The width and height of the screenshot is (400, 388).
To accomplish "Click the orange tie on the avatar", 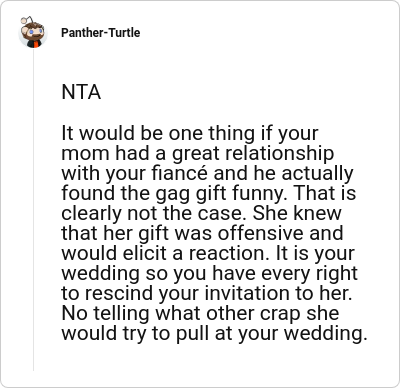I will 35,44.
